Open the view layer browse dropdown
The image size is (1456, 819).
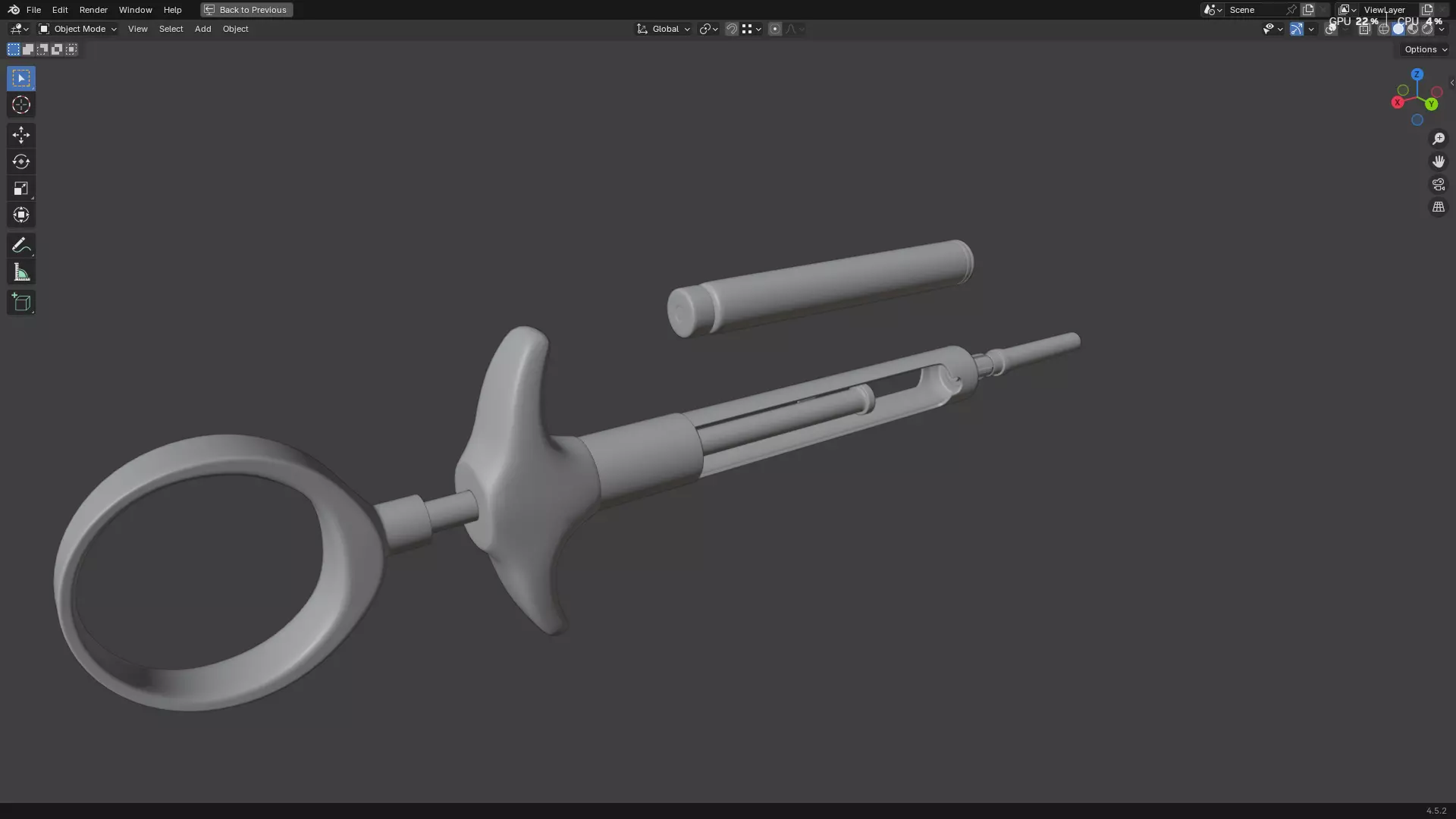tap(1347, 10)
